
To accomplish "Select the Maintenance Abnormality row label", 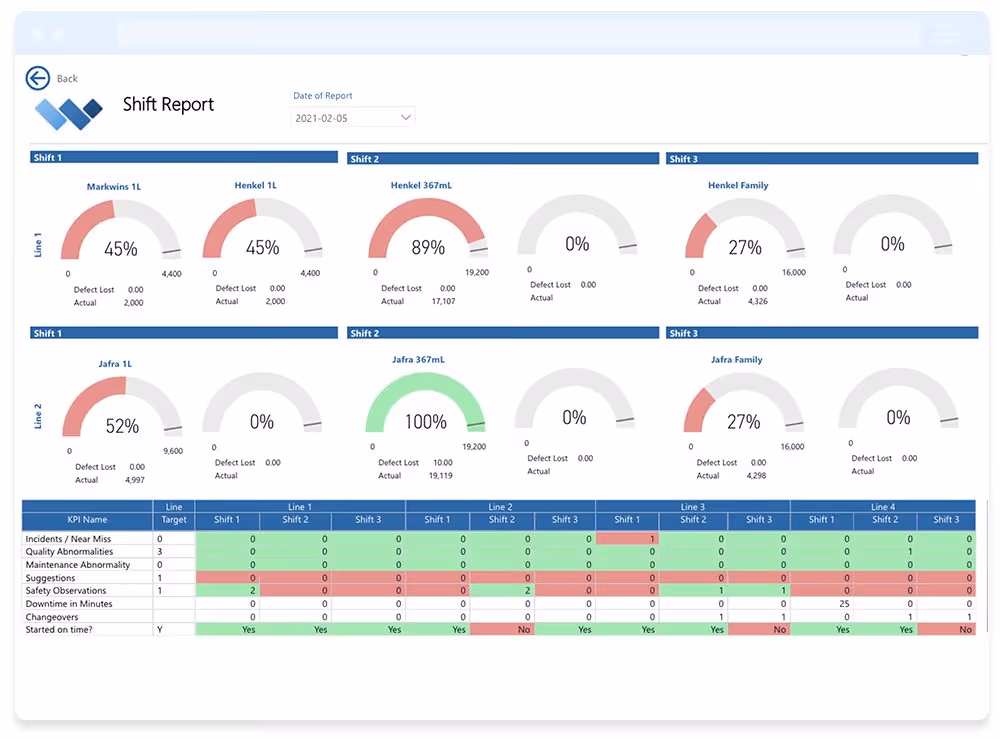I will click(x=78, y=565).
